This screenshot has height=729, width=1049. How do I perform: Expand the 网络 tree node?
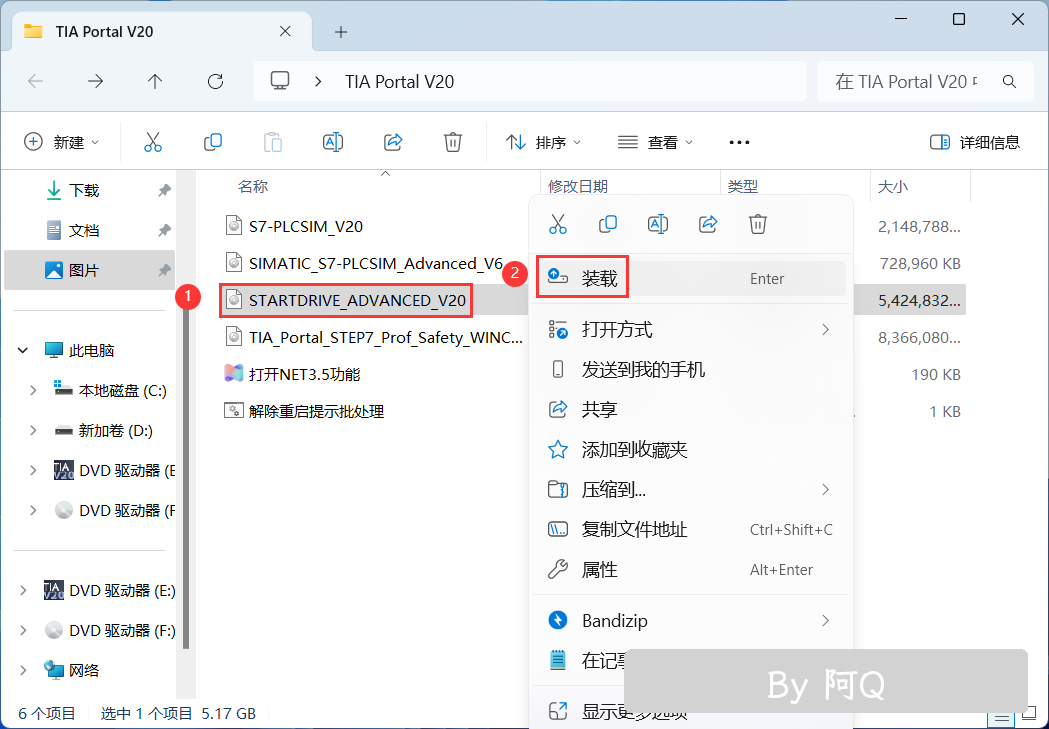click(23, 670)
